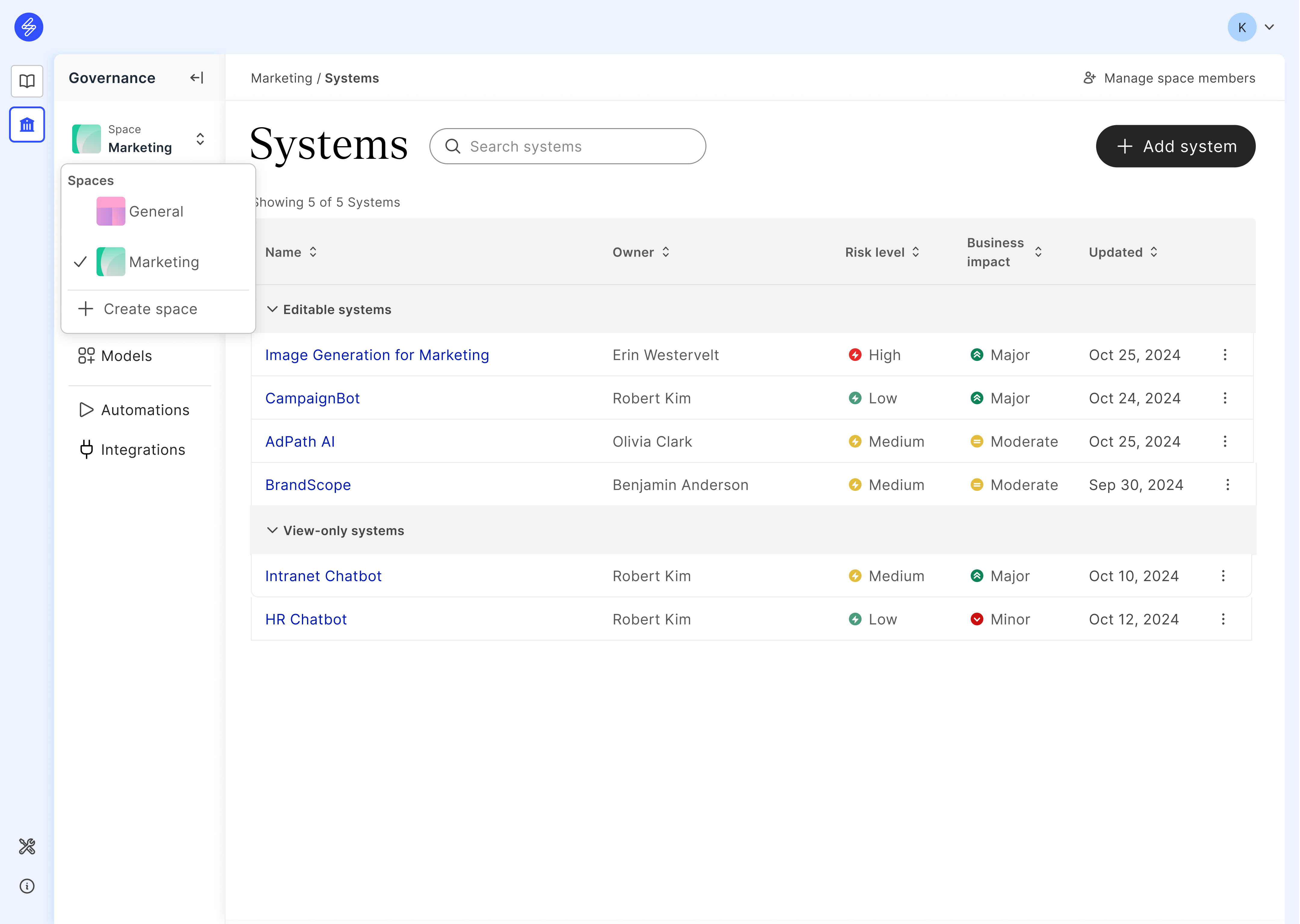1300x924 pixels.
Task: Open the Space Marketing selector
Action: coord(139,139)
